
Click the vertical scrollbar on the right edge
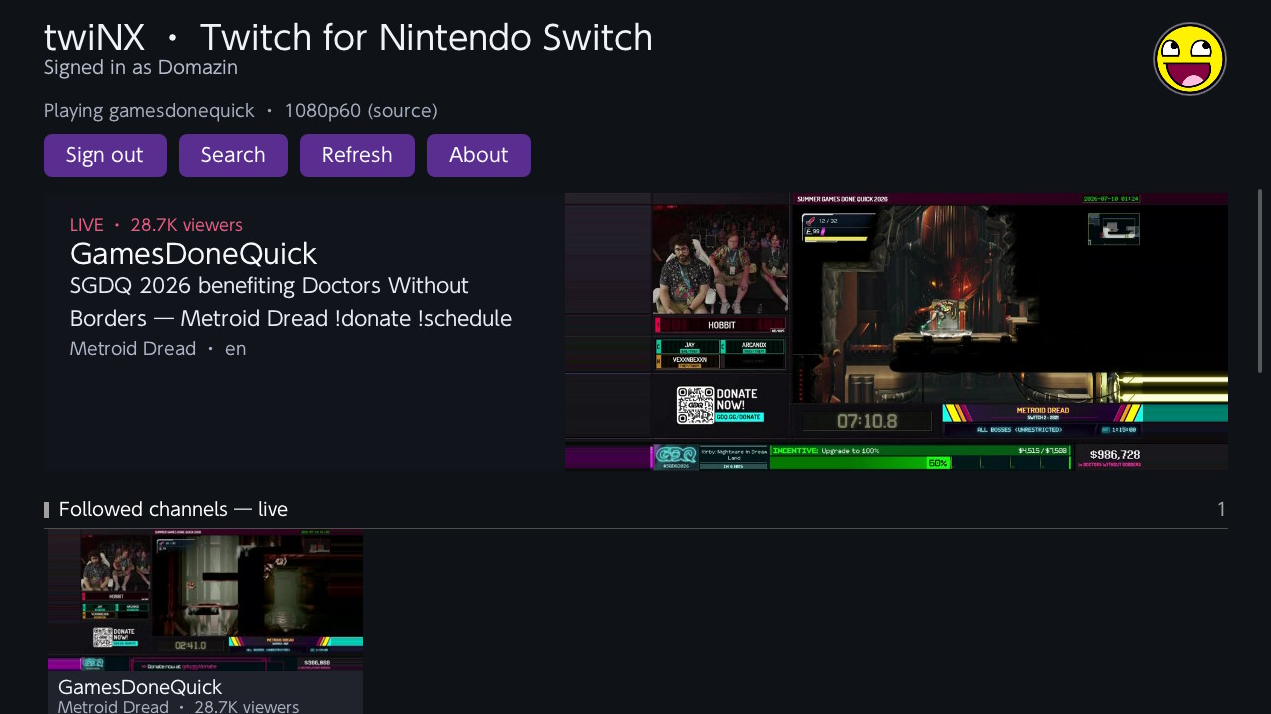click(x=1260, y=280)
